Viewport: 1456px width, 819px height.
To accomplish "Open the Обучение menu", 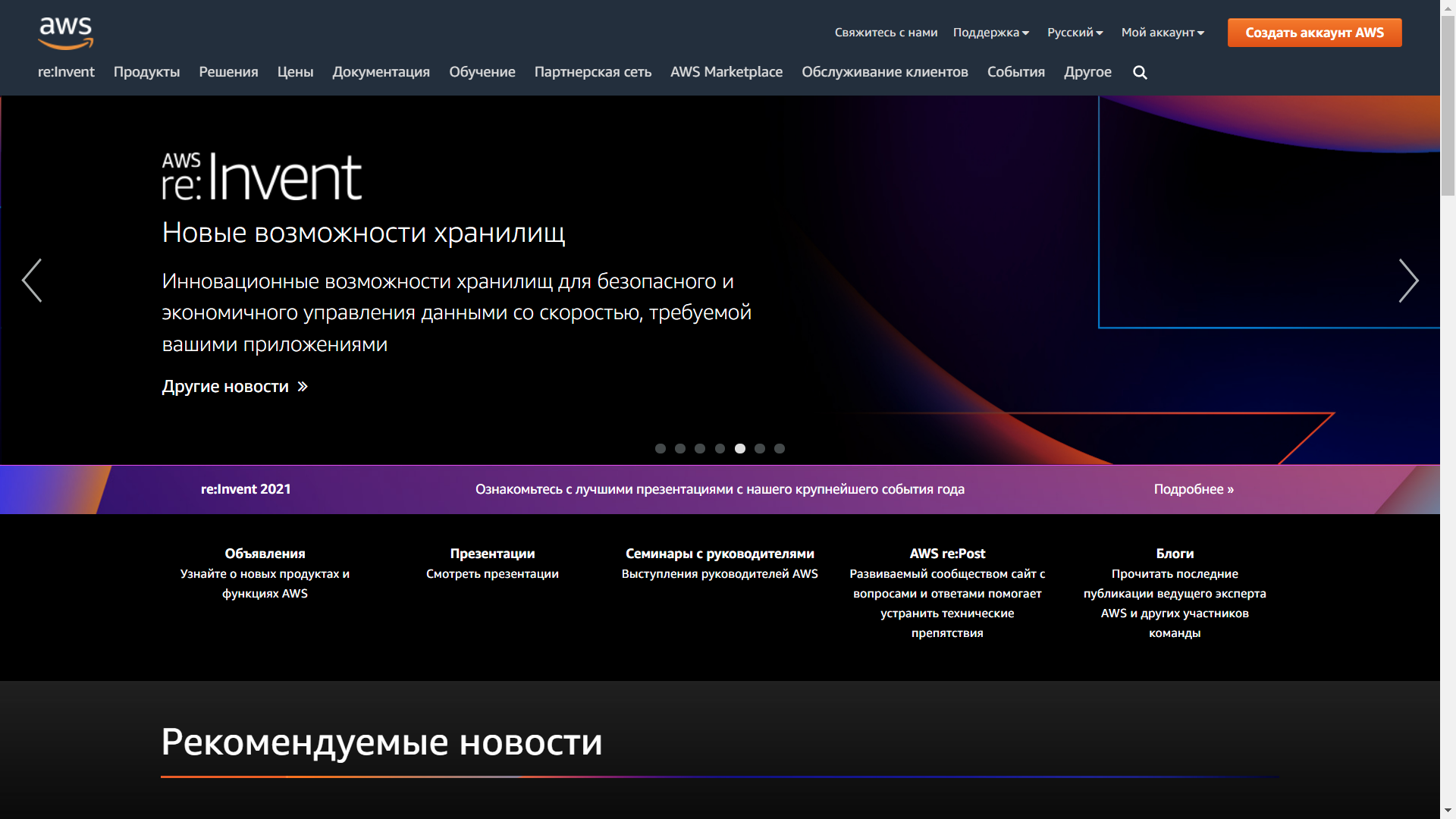I will (x=482, y=72).
